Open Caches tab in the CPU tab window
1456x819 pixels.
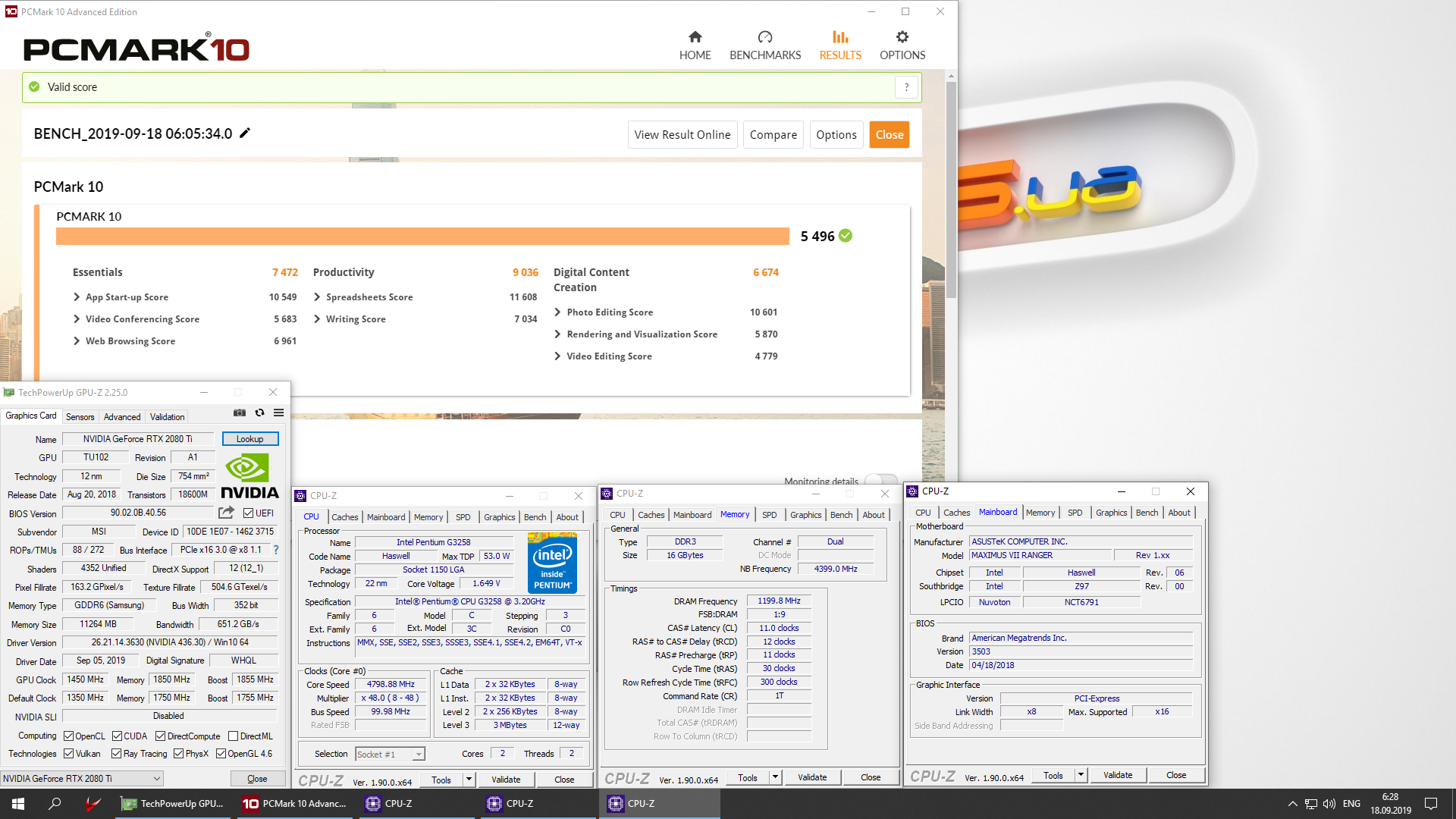[345, 517]
